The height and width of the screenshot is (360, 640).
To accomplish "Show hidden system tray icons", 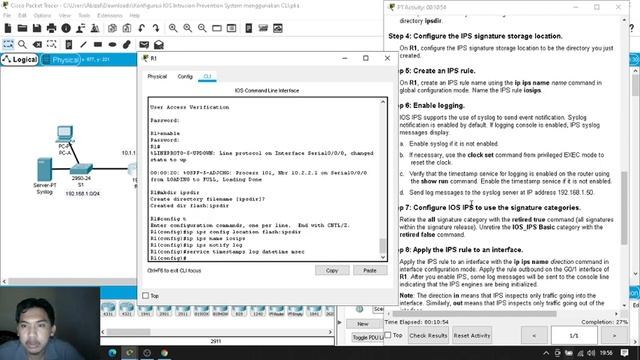I will click(546, 353).
